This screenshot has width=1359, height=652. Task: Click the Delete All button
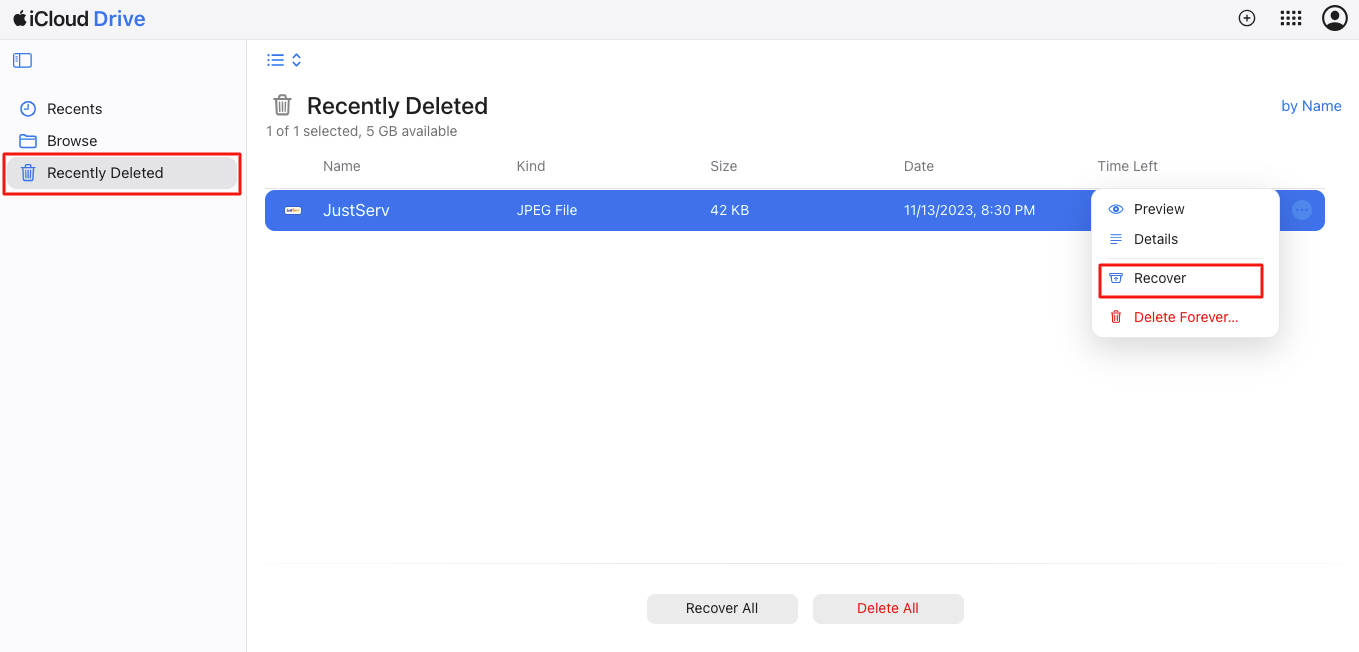887,608
